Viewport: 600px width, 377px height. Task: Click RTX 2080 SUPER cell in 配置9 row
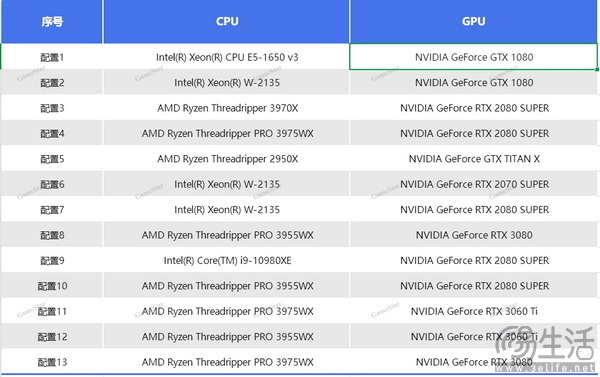[473, 260]
